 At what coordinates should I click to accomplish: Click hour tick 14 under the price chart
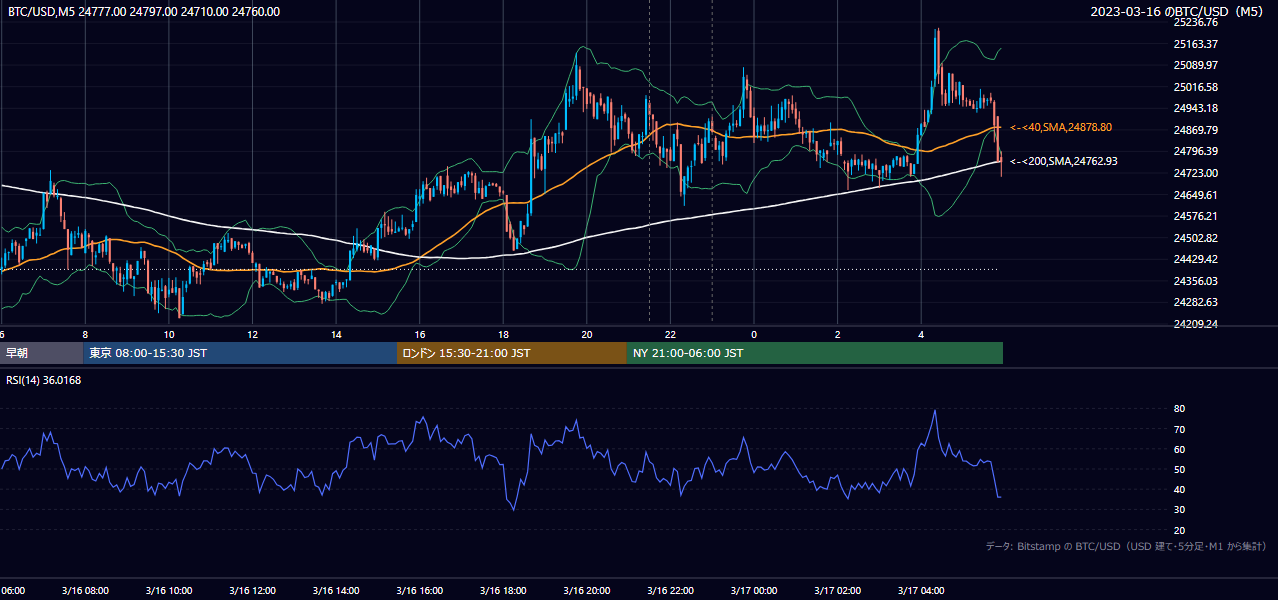336,335
